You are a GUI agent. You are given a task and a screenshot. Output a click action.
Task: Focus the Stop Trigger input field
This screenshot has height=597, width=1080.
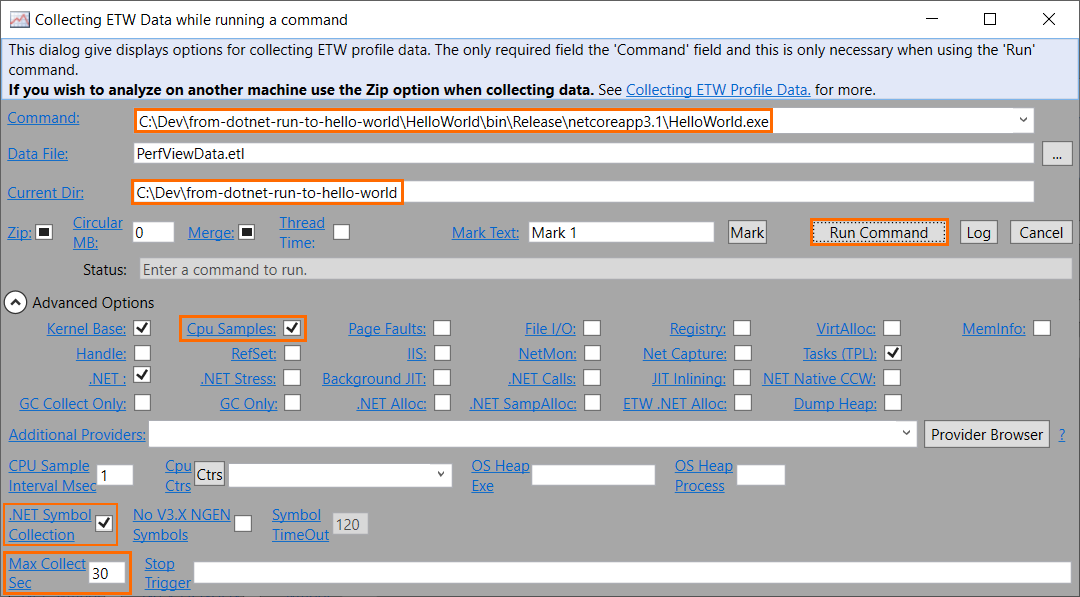(632, 572)
